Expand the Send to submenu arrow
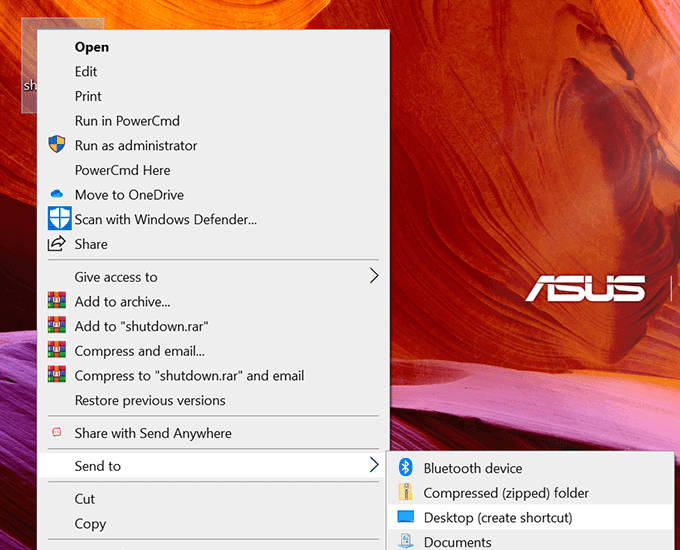 coord(374,465)
